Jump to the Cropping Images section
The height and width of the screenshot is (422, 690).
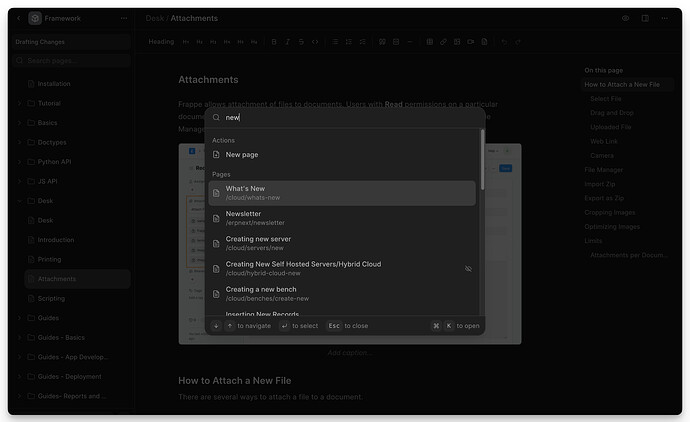coord(609,213)
